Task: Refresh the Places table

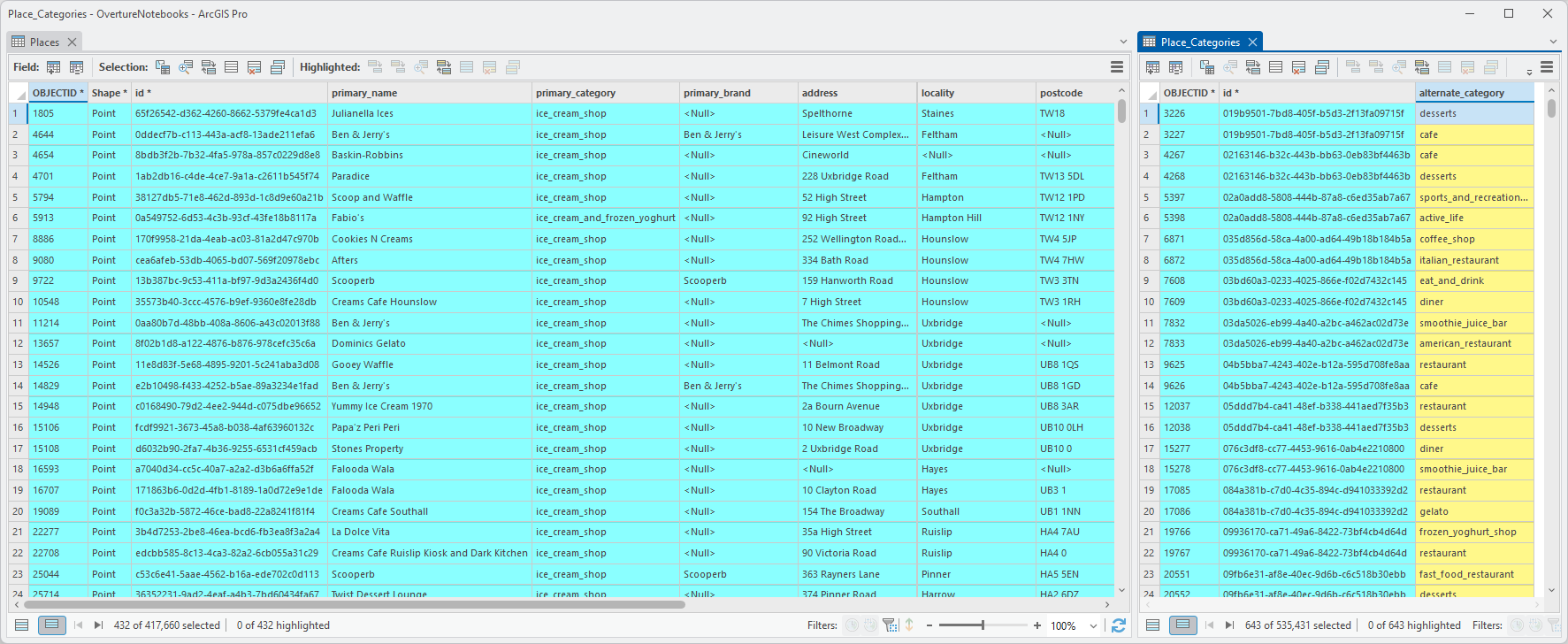Action: coord(1119,625)
